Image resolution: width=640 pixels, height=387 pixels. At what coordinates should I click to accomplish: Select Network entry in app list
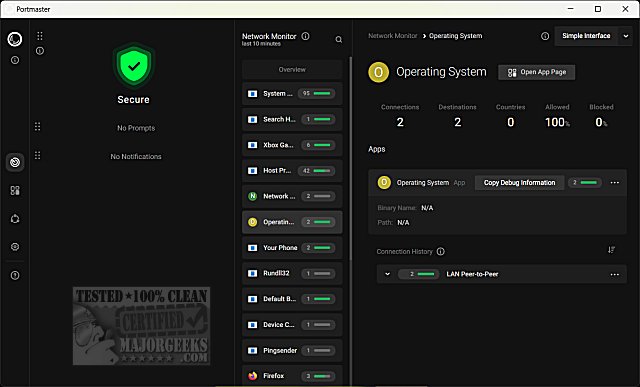[292, 196]
